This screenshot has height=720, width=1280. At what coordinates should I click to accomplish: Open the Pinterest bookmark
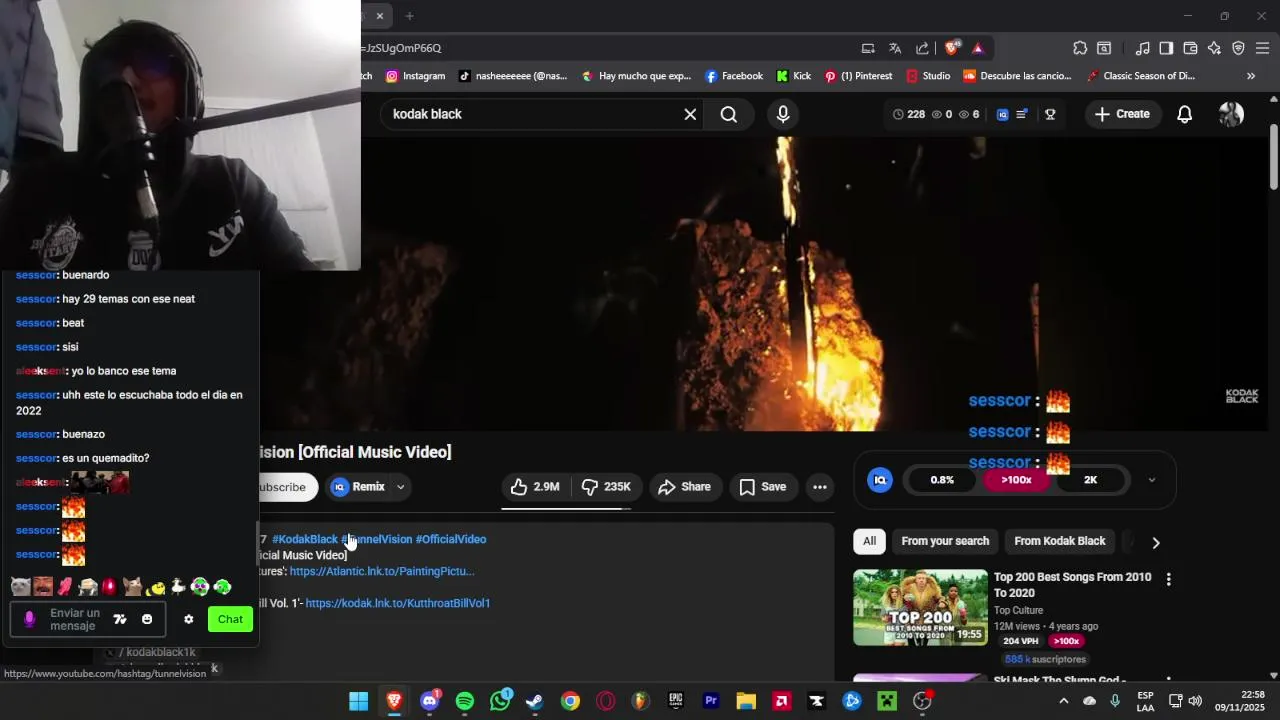[x=858, y=76]
